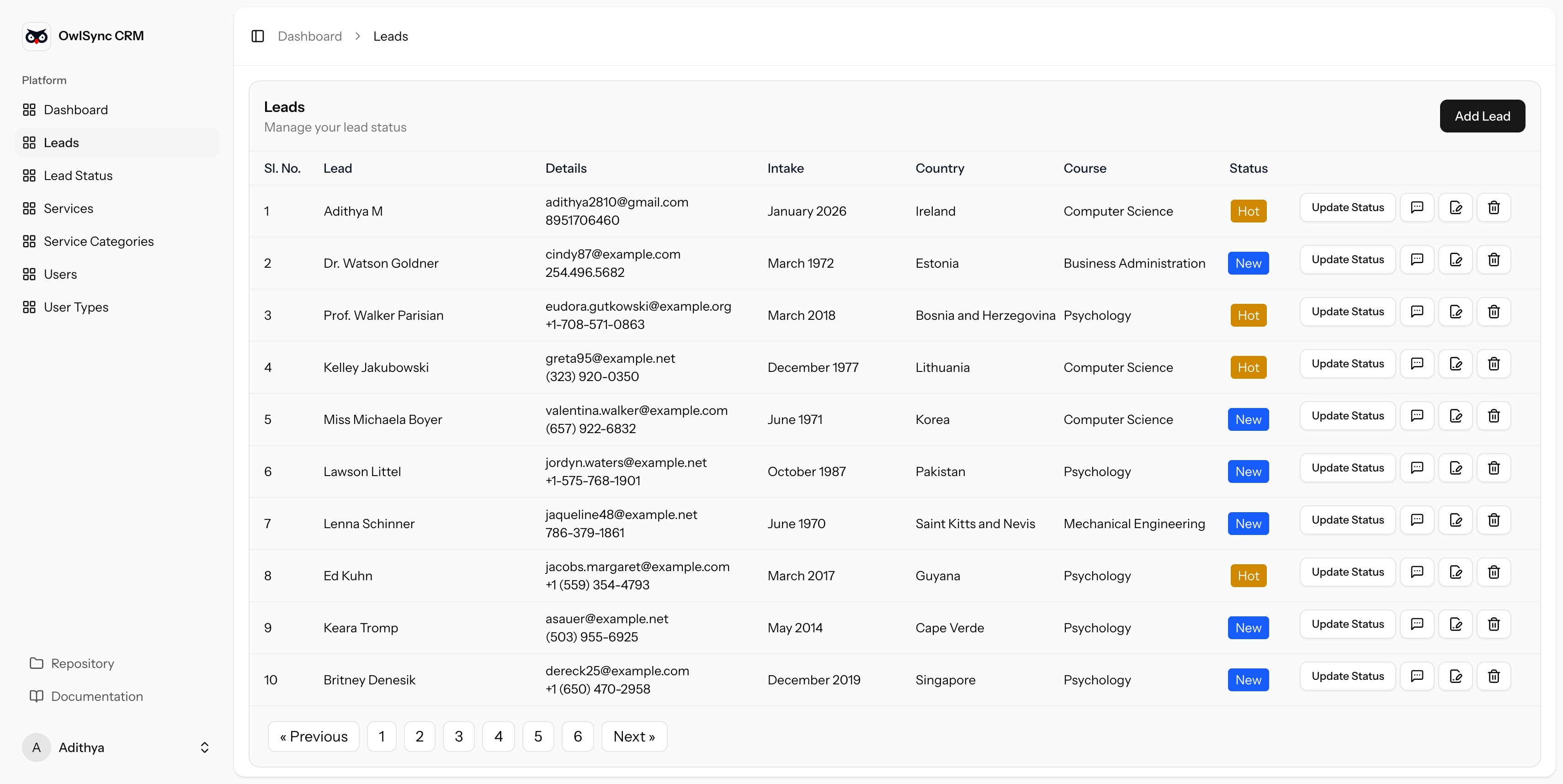The height and width of the screenshot is (784, 1563).
Task: Go to Service Categories in sidebar
Action: pos(98,241)
